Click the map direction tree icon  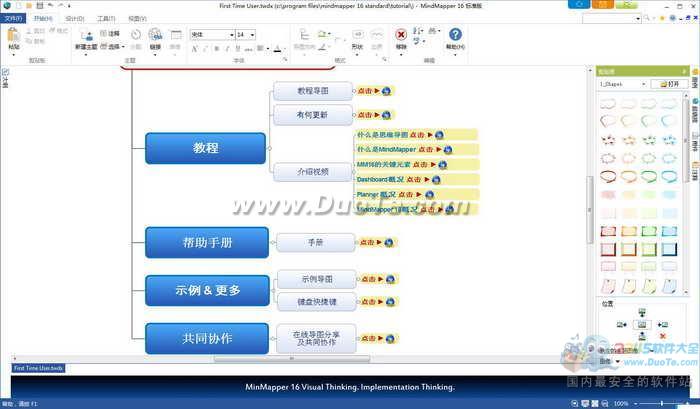tap(304, 35)
